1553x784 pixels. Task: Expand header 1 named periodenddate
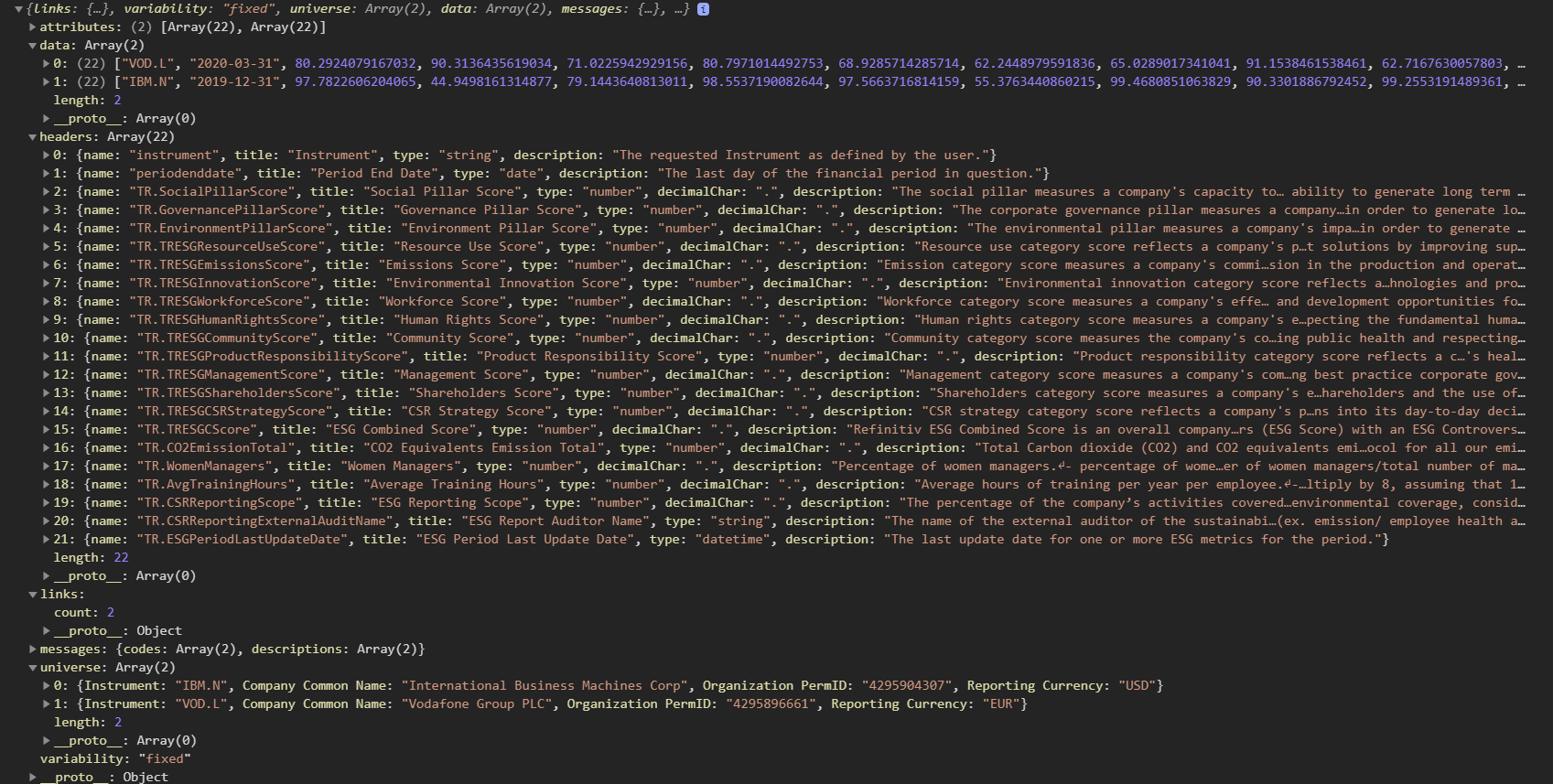[x=47, y=174]
